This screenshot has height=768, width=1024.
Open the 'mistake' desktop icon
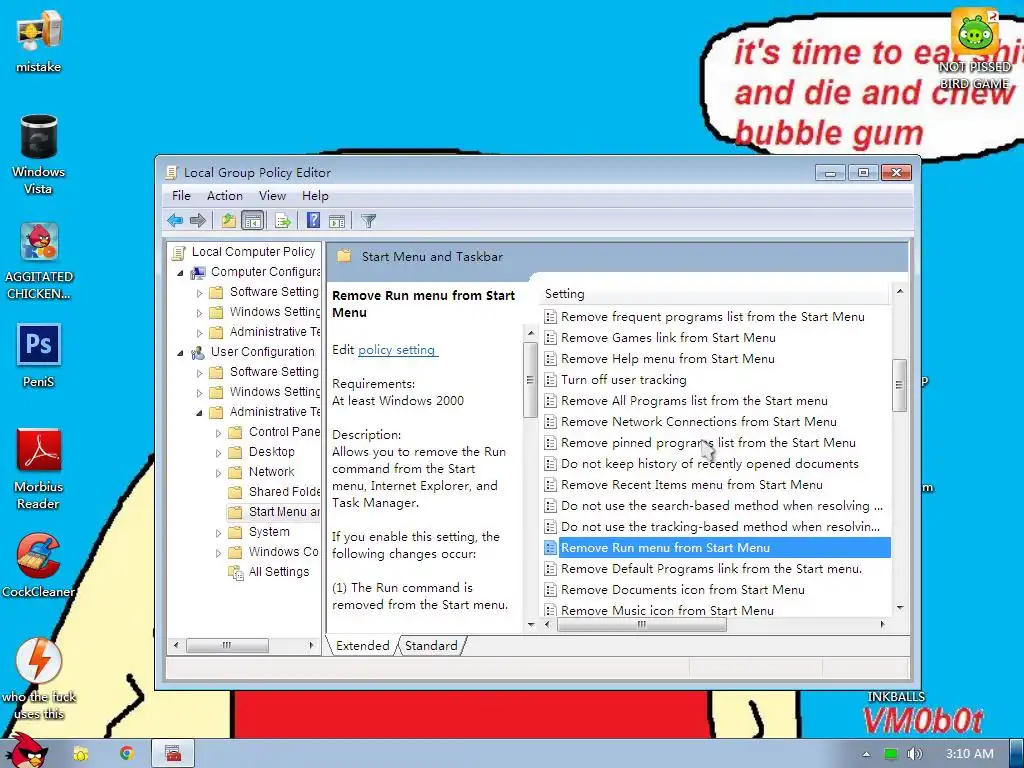tap(39, 40)
